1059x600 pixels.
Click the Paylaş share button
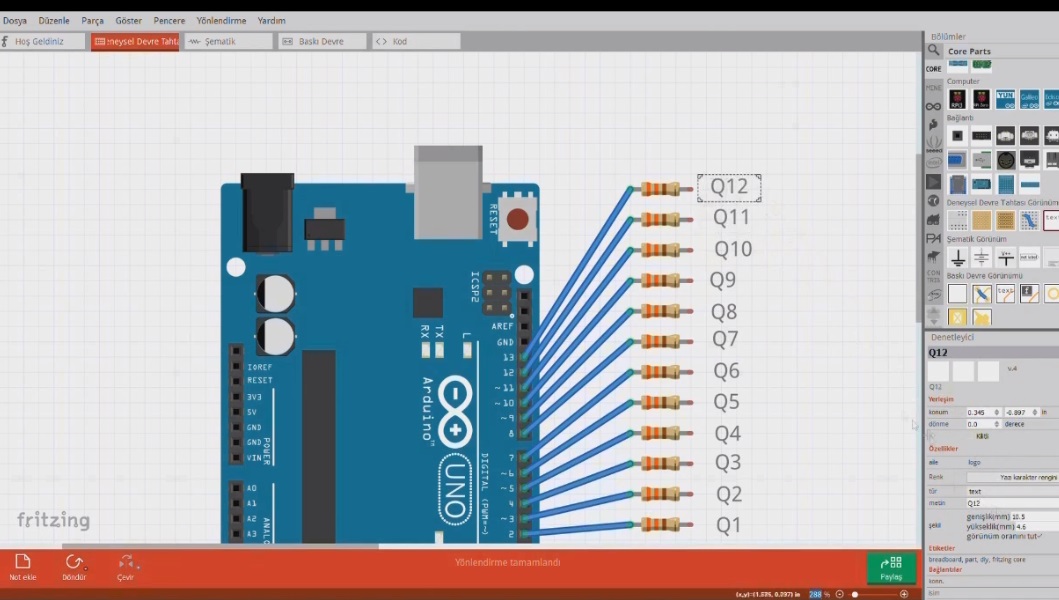[892, 568]
